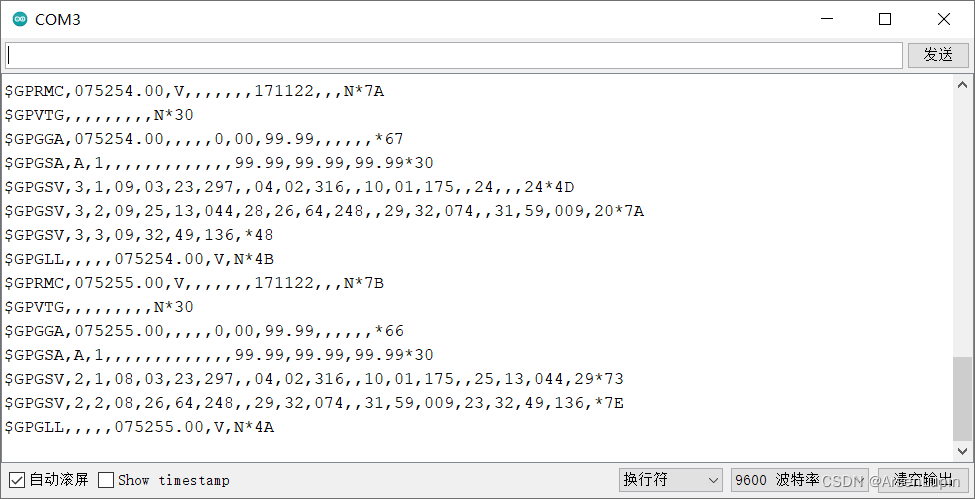Viewport: 975px width, 499px height.
Task: Maximize the COM3 serial monitor window
Action: point(885,19)
